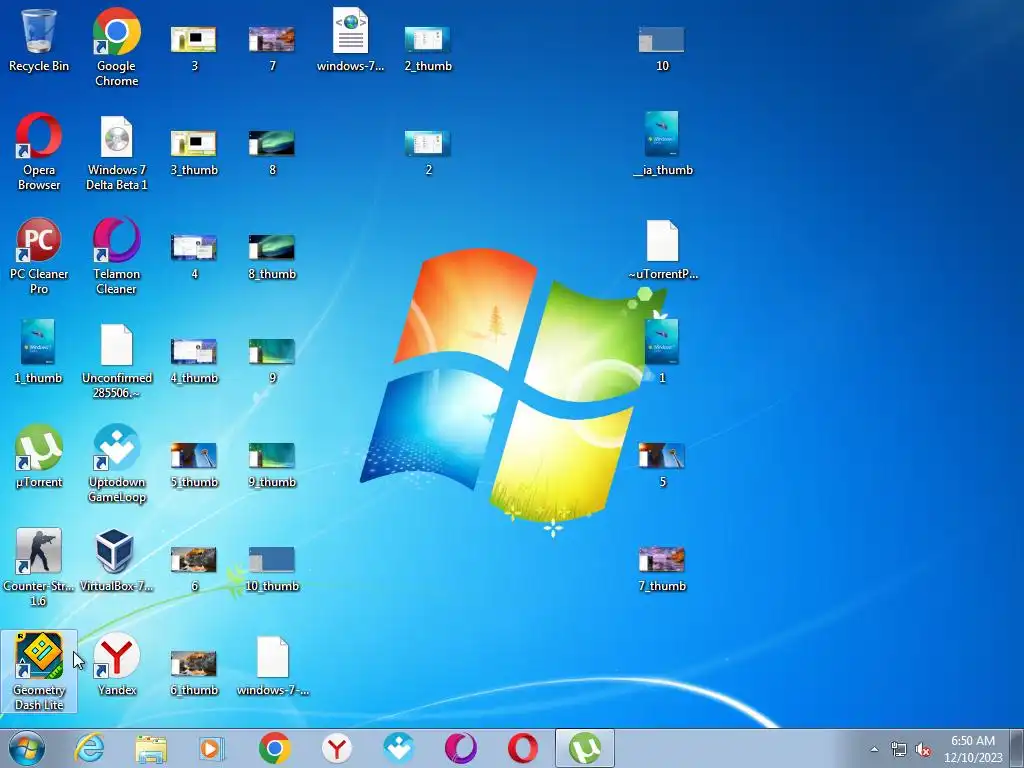Select the 5_thumb image file

pos(194,465)
